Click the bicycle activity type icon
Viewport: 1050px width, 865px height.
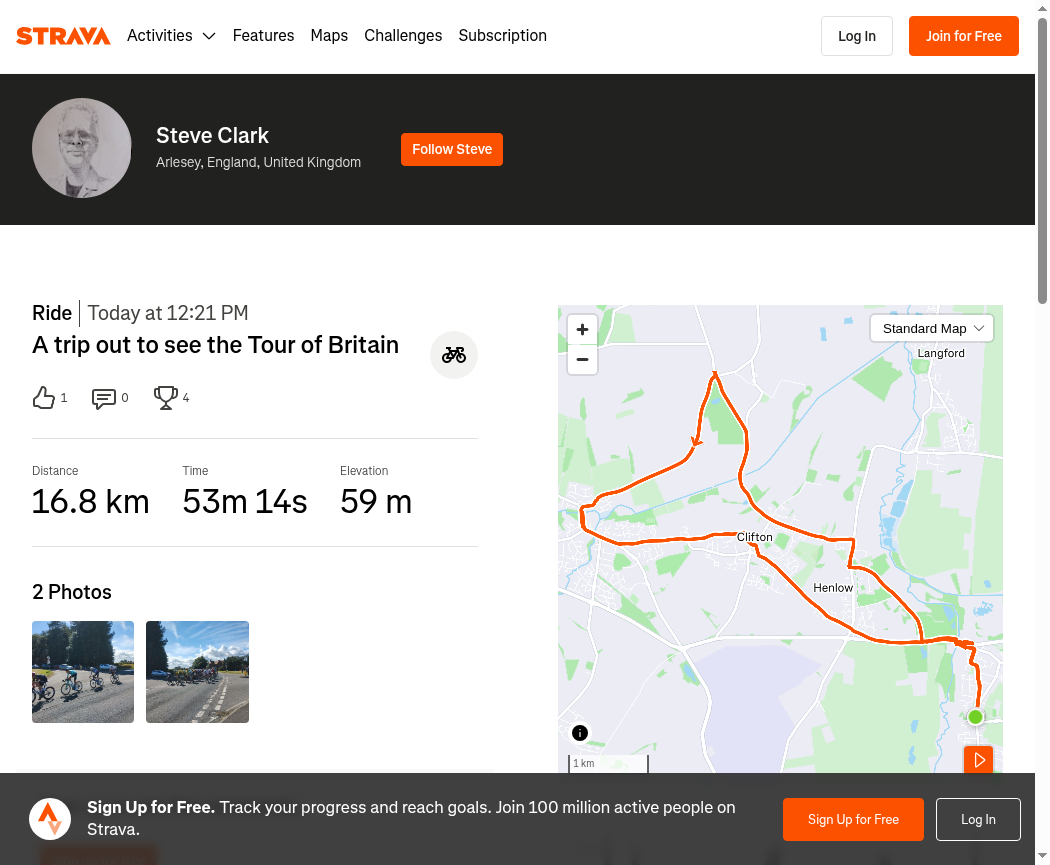click(453, 355)
